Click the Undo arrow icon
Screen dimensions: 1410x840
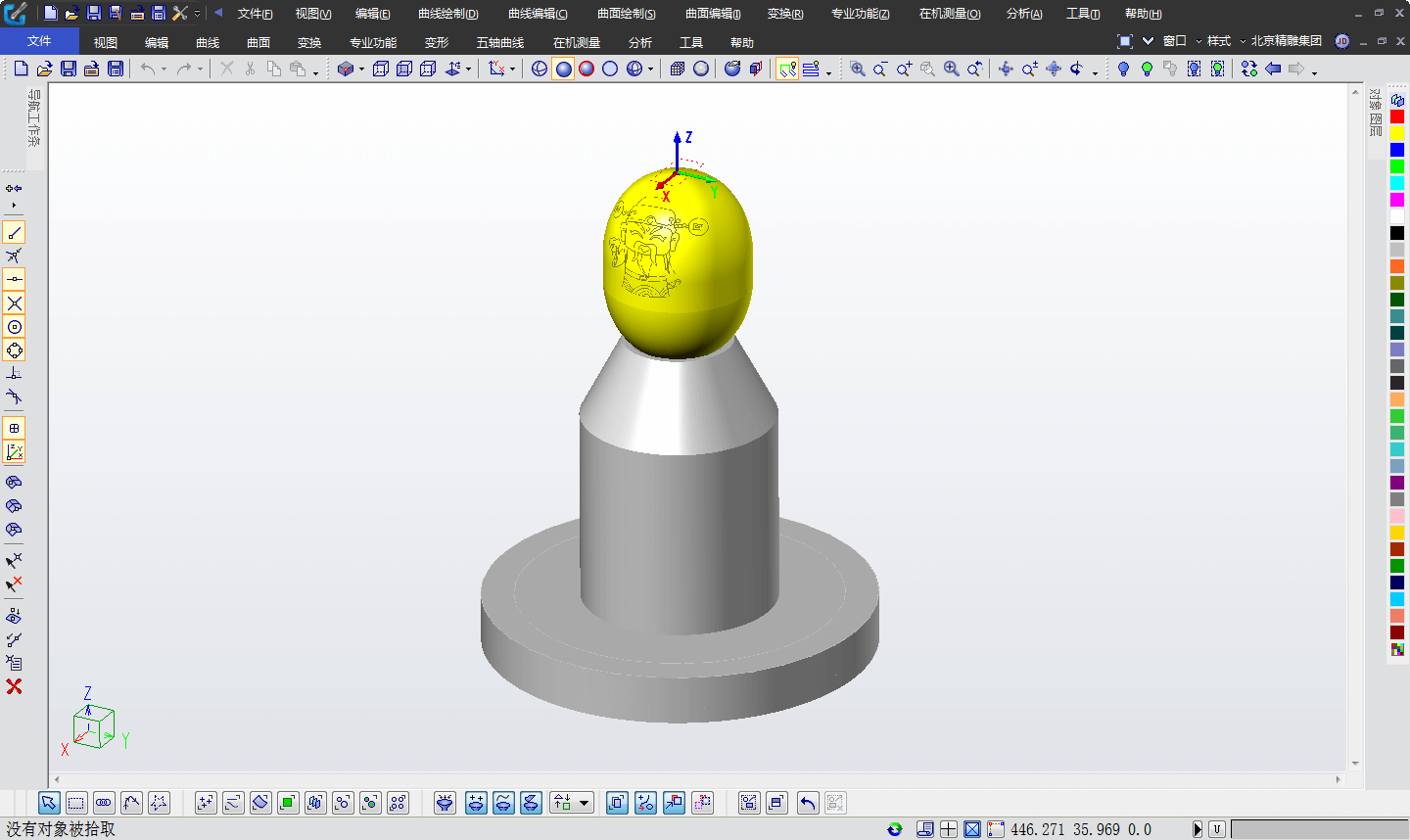tap(148, 69)
